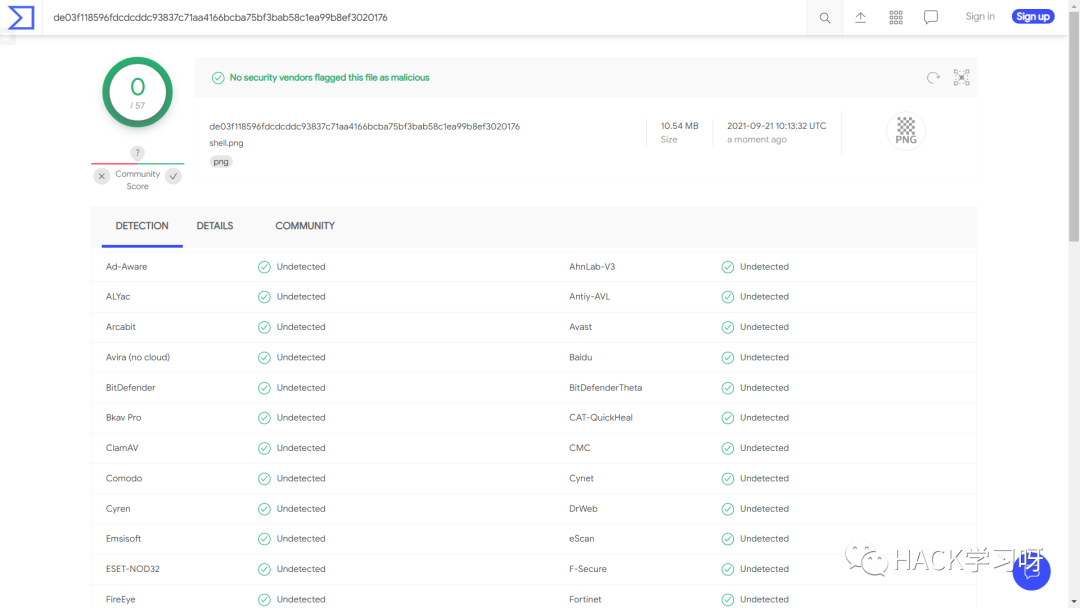
Task: Switch to the DETECTION tab
Action: tap(142, 226)
